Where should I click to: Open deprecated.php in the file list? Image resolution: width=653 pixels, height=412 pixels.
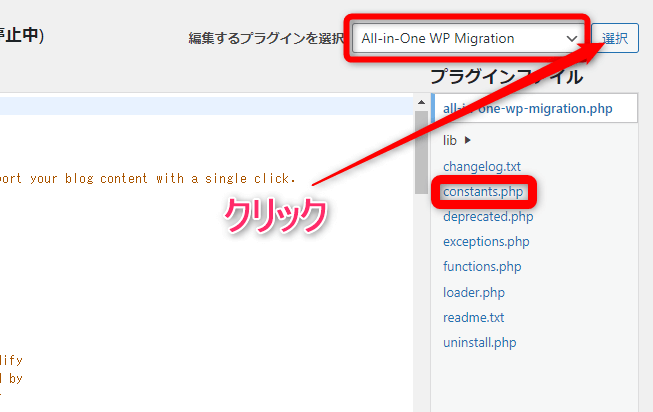488,217
